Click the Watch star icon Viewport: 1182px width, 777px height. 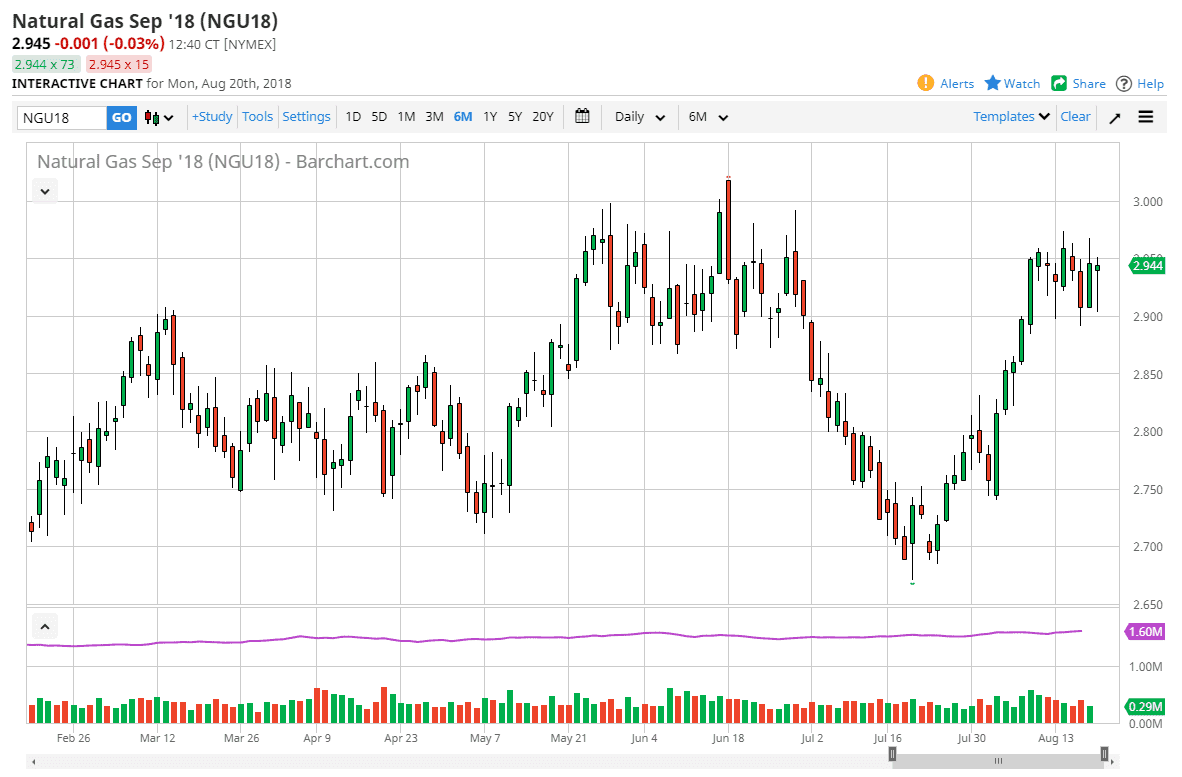[993, 83]
